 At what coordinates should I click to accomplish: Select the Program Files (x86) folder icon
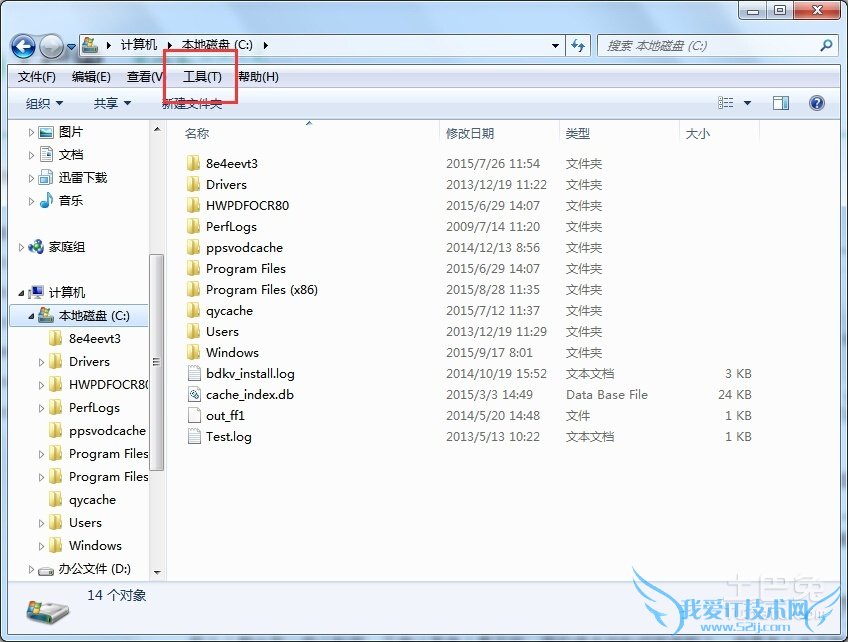[193, 289]
